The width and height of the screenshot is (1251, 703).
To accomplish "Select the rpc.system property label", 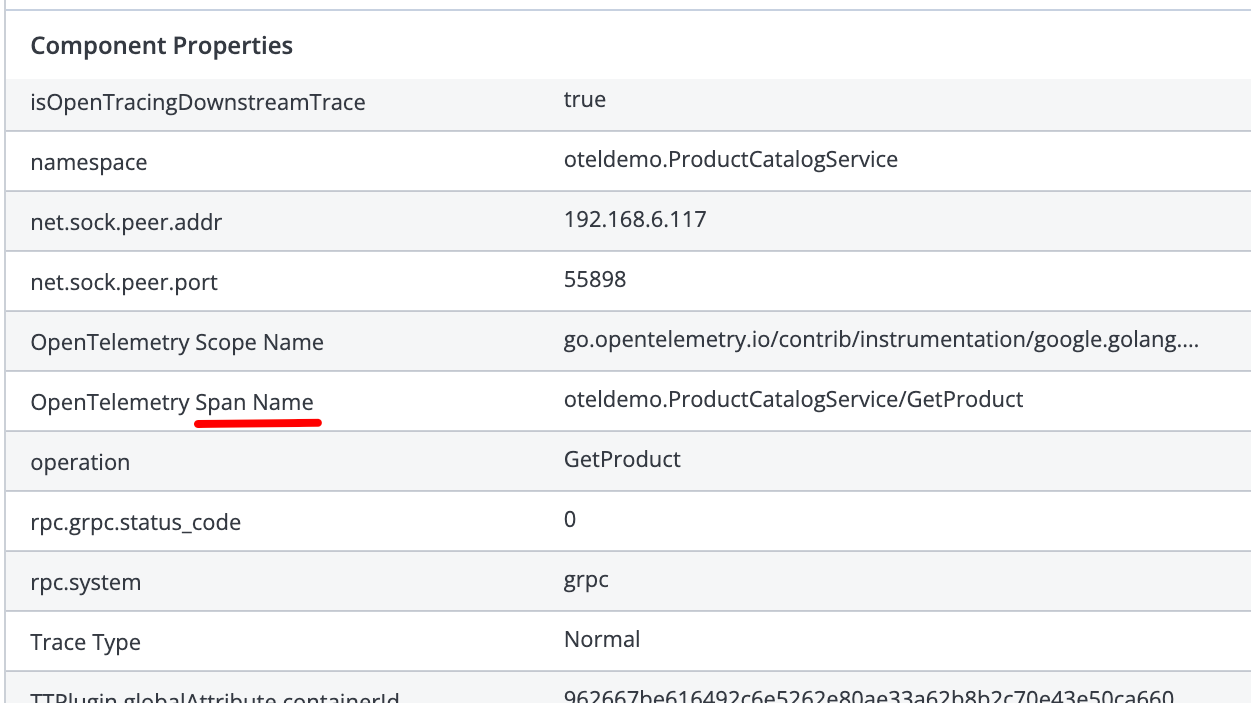I will (x=86, y=582).
